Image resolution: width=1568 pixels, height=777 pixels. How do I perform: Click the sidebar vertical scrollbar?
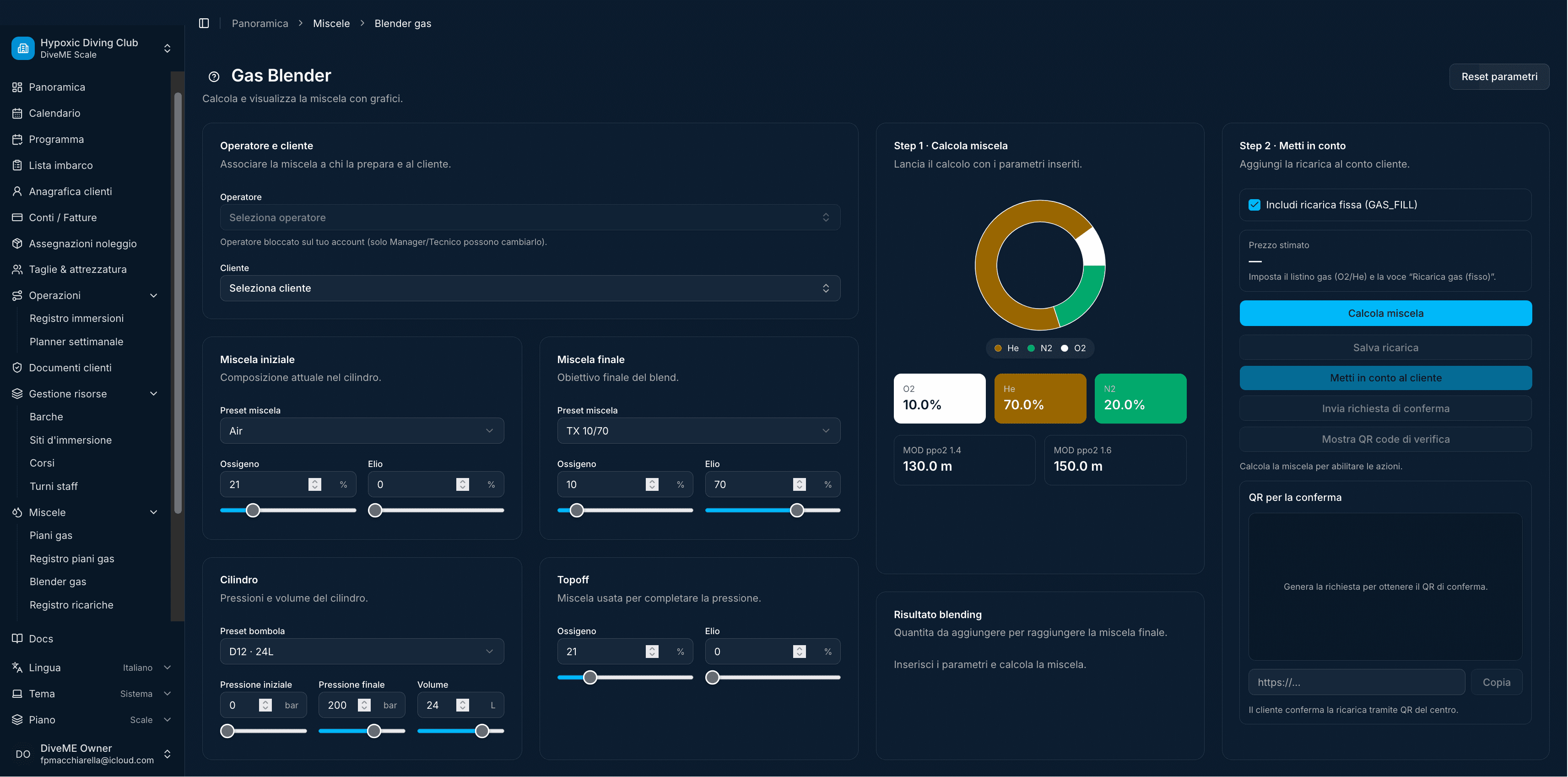(178, 303)
